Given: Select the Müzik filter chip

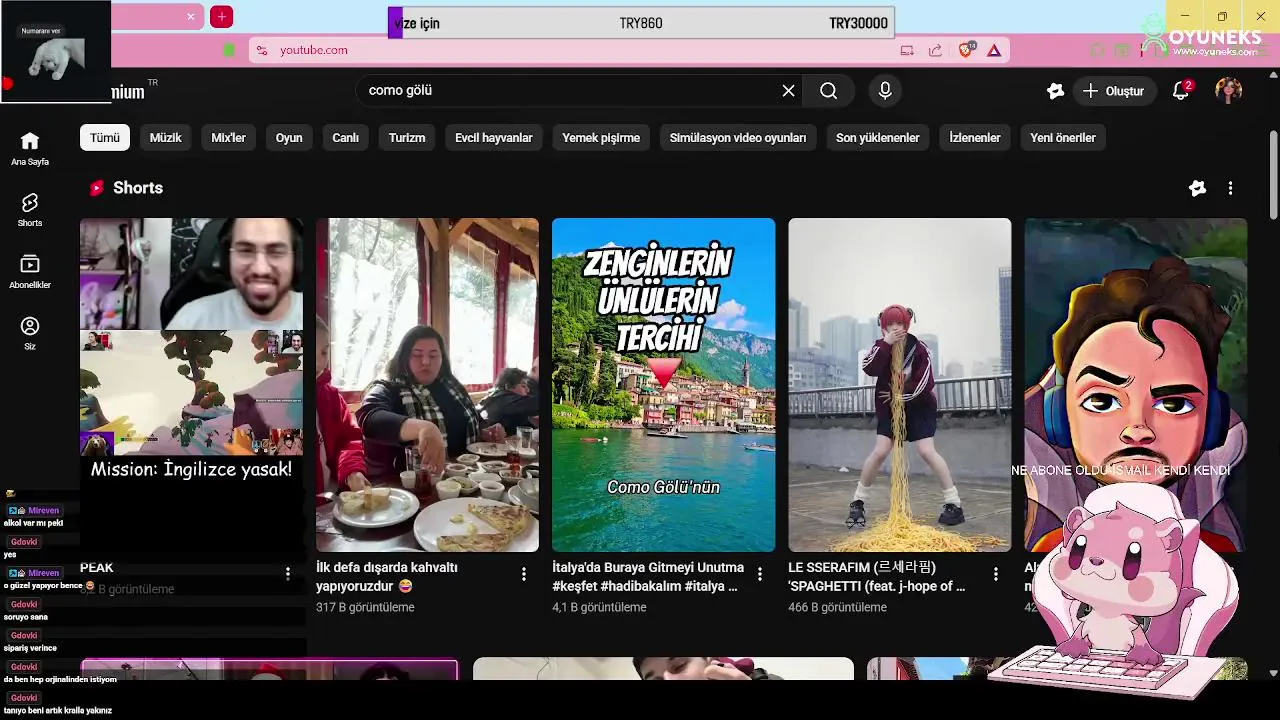Looking at the screenshot, I should 166,138.
